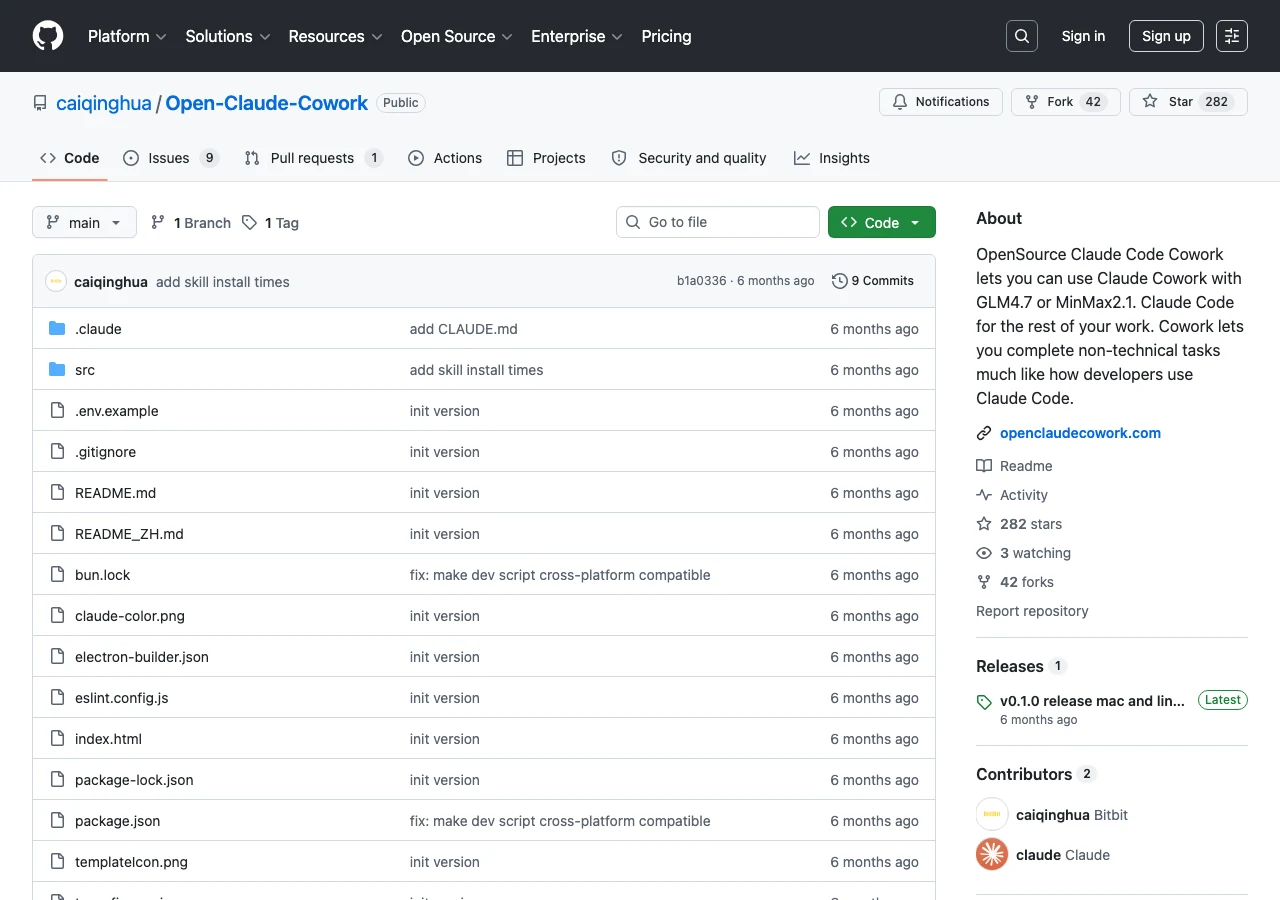Click the tag icon next to 1 Tag
1280x900 pixels.
coord(249,223)
